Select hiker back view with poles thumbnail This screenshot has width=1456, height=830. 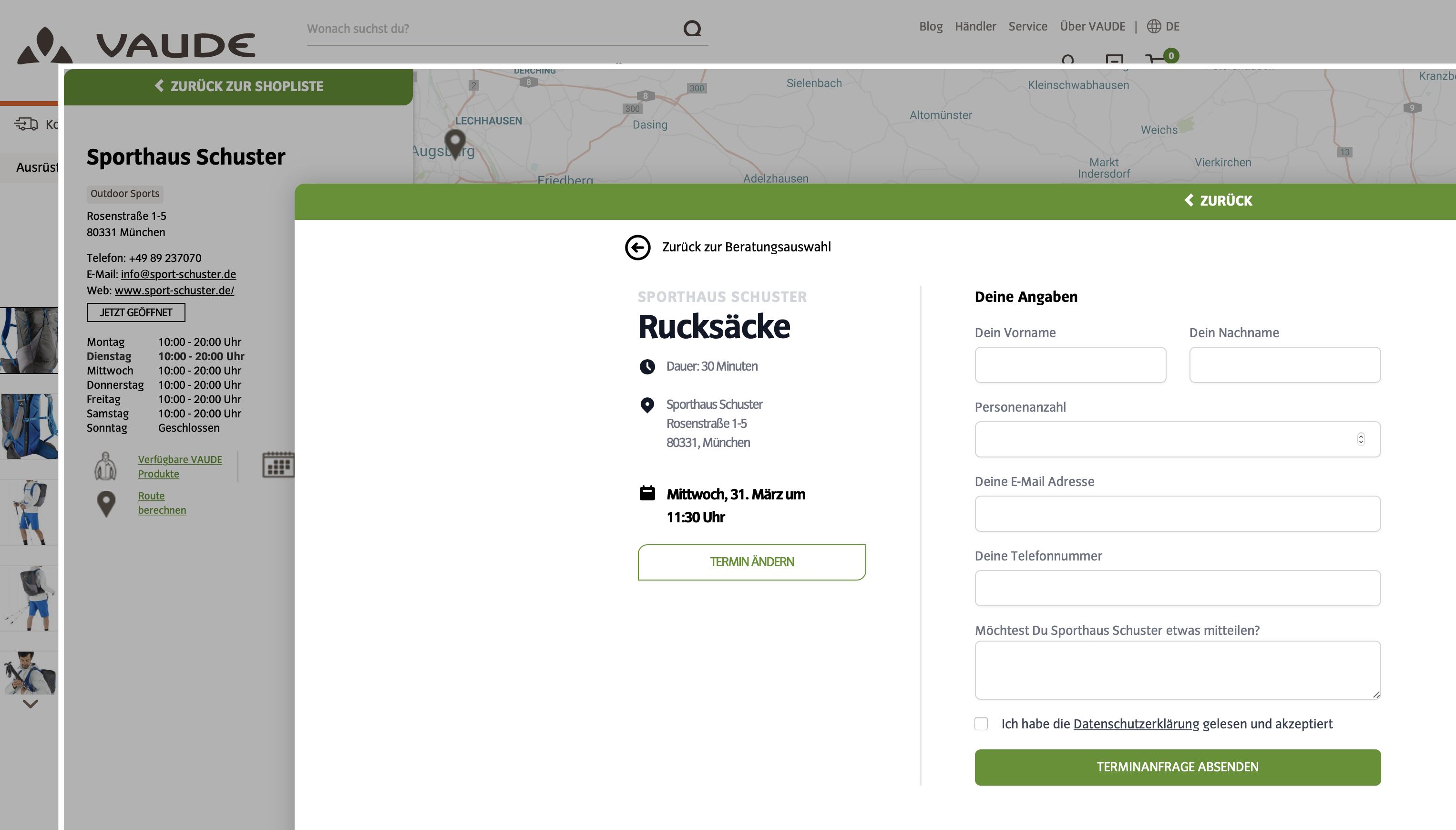(x=29, y=598)
